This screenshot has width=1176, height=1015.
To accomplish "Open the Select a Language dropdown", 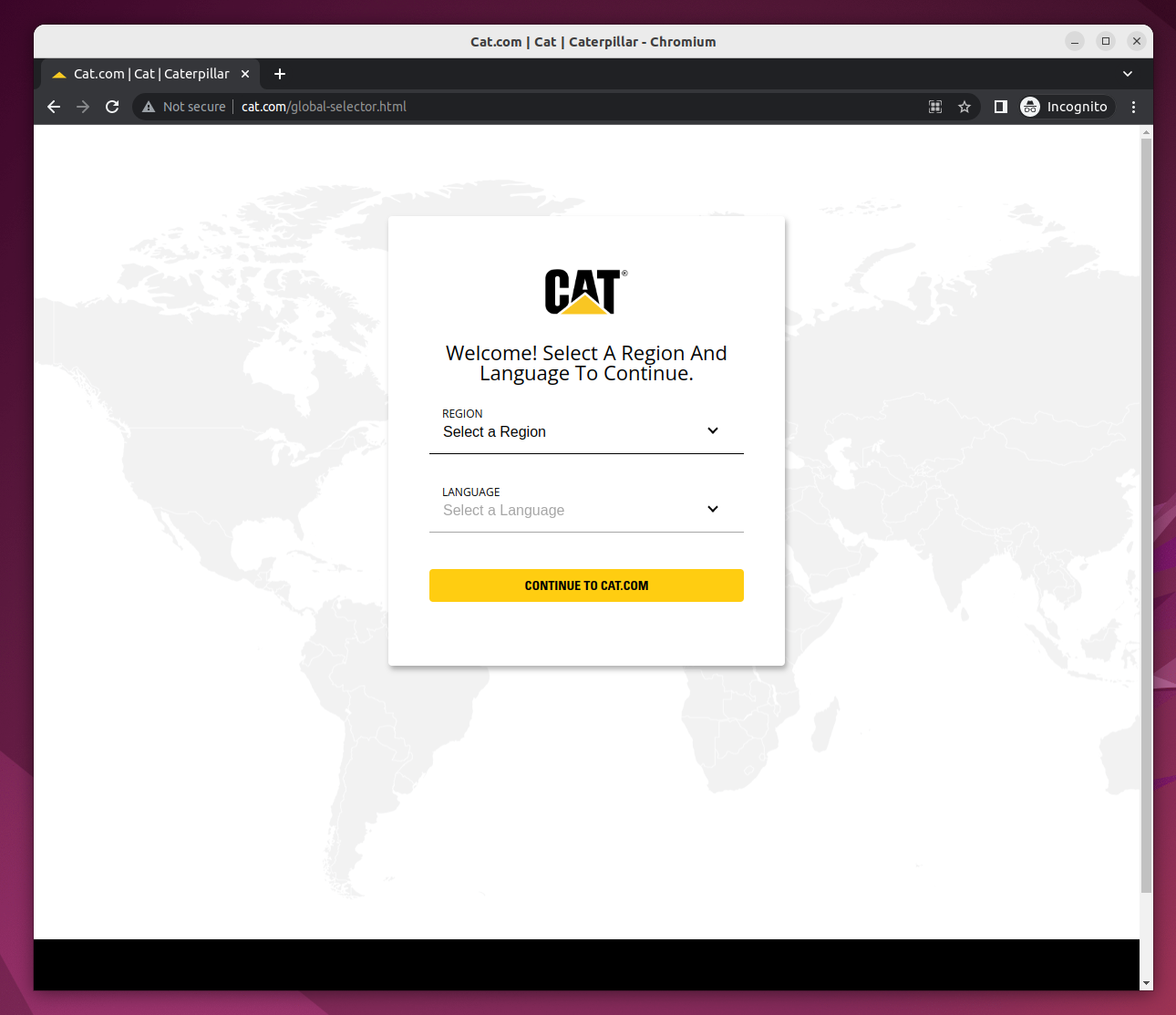I will point(586,510).
